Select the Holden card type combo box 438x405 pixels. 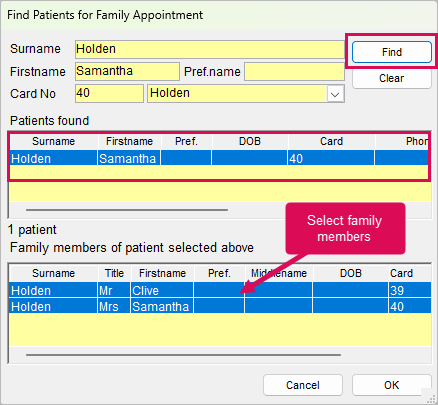click(x=246, y=93)
